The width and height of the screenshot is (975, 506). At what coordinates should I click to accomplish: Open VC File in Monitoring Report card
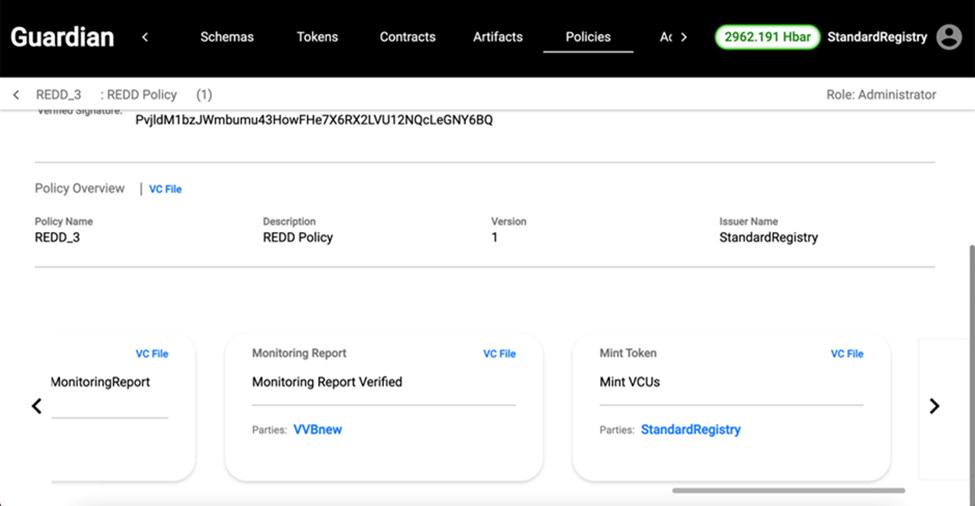tap(499, 354)
